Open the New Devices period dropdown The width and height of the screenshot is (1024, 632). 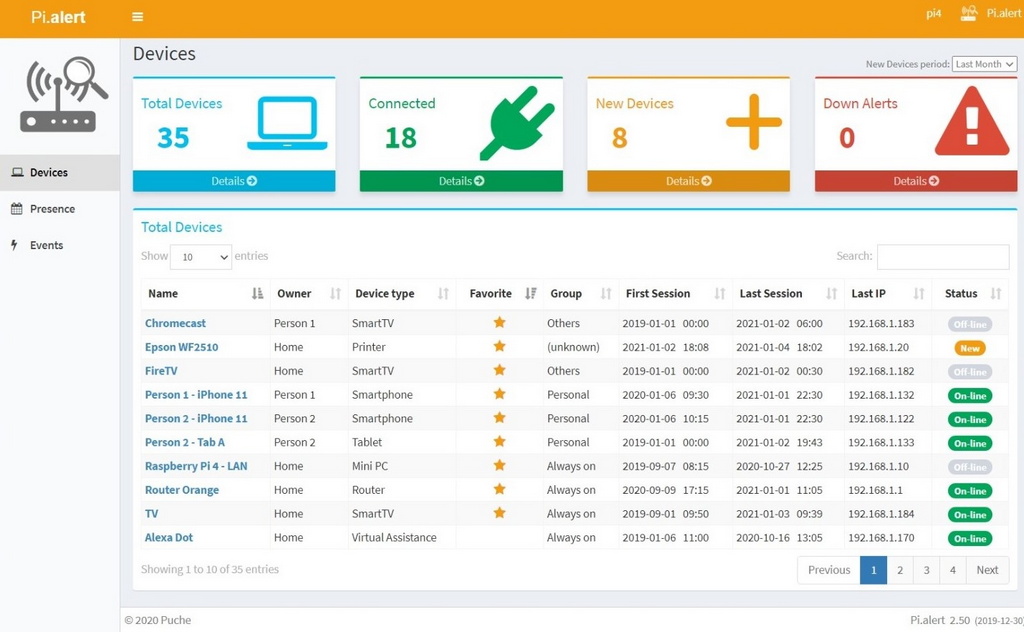coord(983,64)
